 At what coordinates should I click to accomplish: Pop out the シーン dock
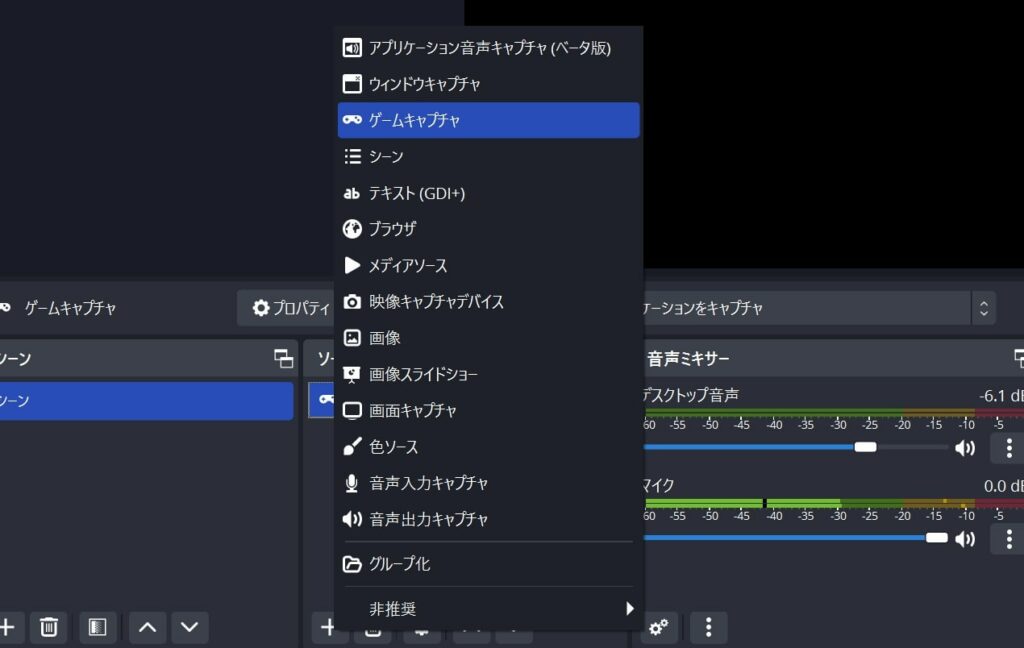[283, 358]
